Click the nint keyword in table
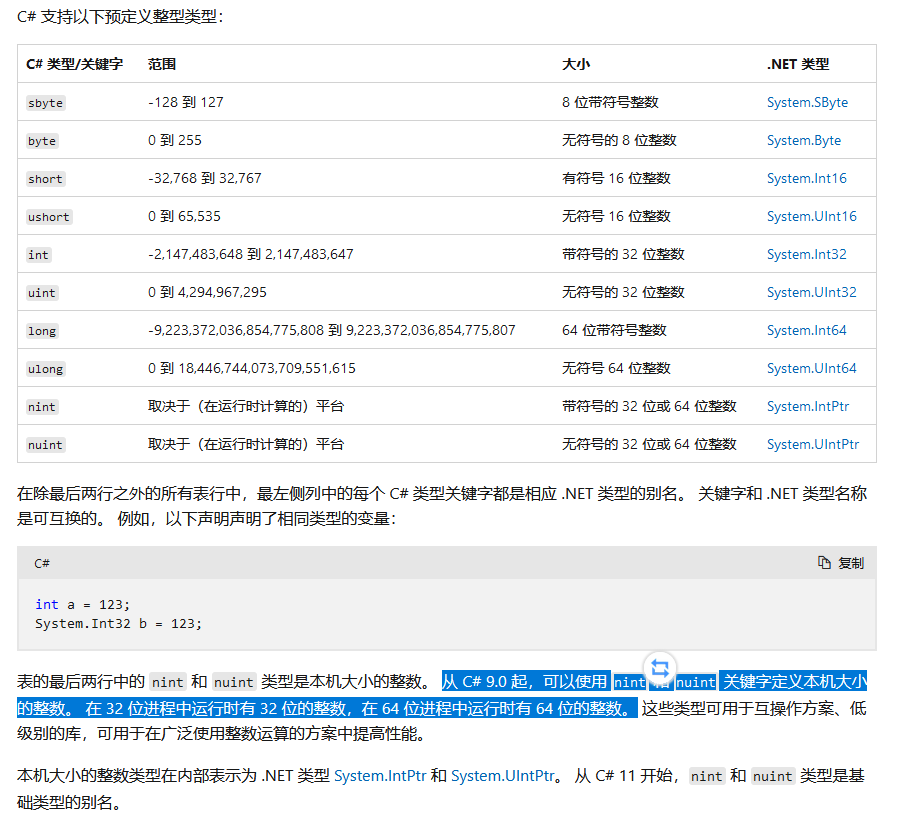The height and width of the screenshot is (821, 902). point(42,407)
